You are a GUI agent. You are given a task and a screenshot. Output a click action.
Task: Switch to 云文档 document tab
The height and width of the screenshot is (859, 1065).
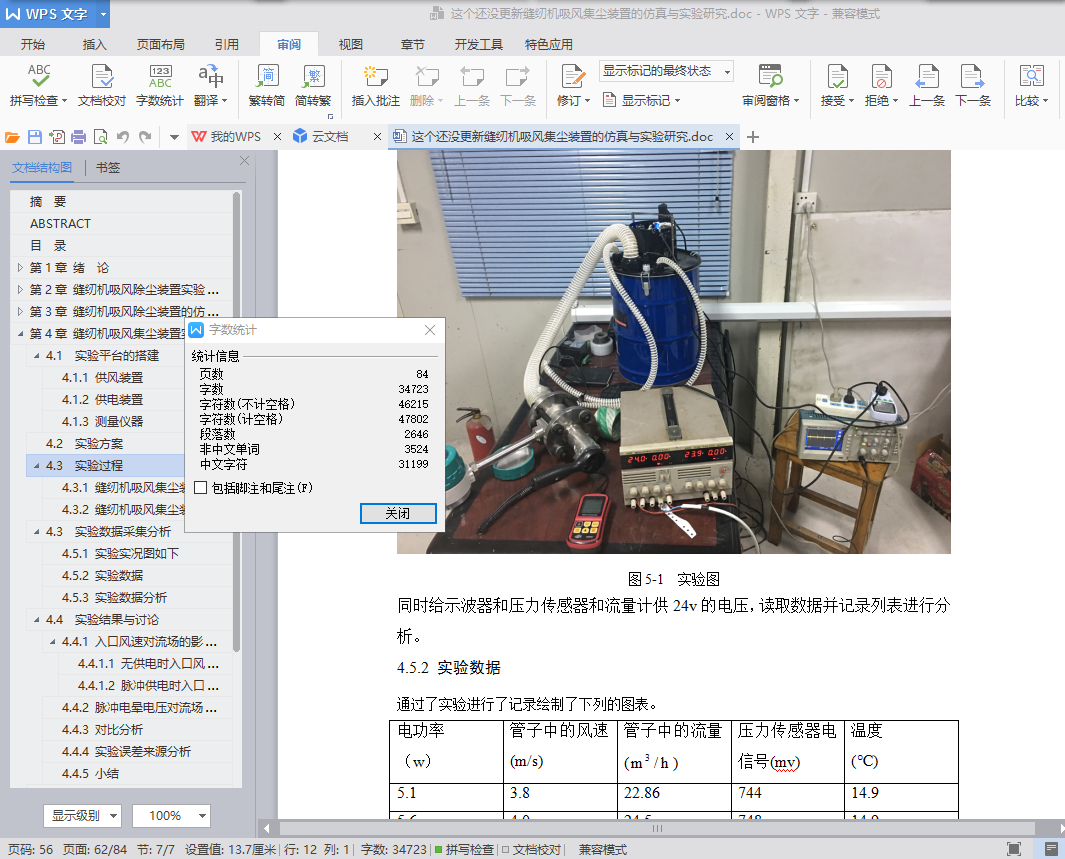[330, 136]
